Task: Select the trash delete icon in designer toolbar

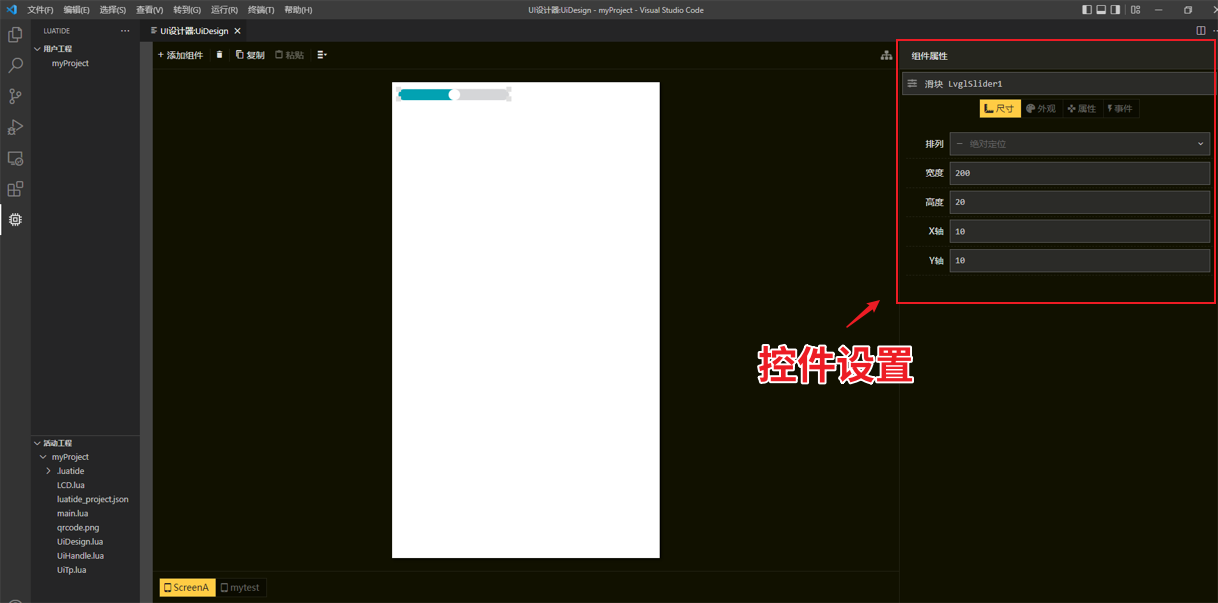Action: [219, 55]
